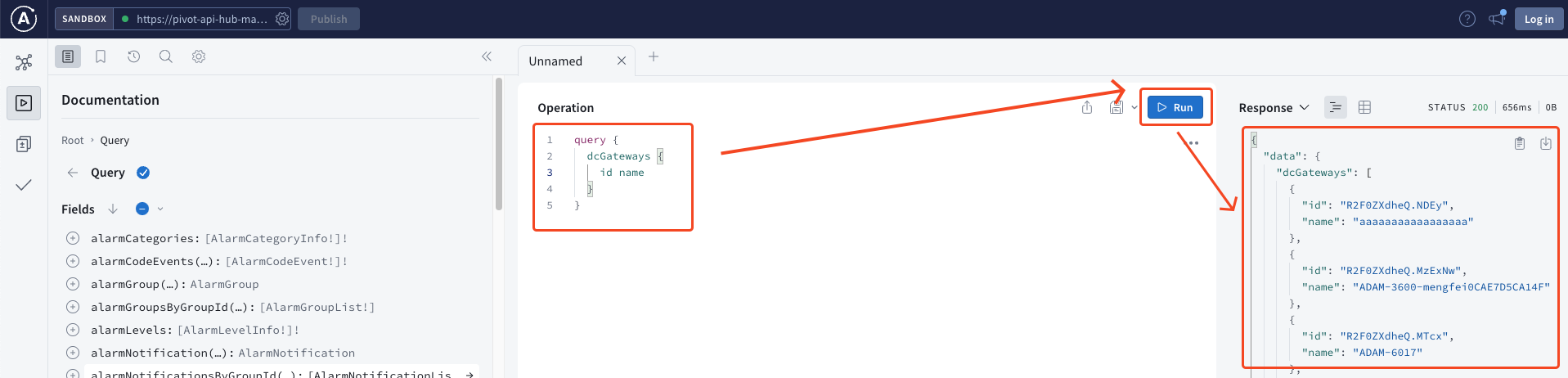Image resolution: width=1568 pixels, height=378 pixels.
Task: Switch response to table view icon
Action: coord(1364,107)
